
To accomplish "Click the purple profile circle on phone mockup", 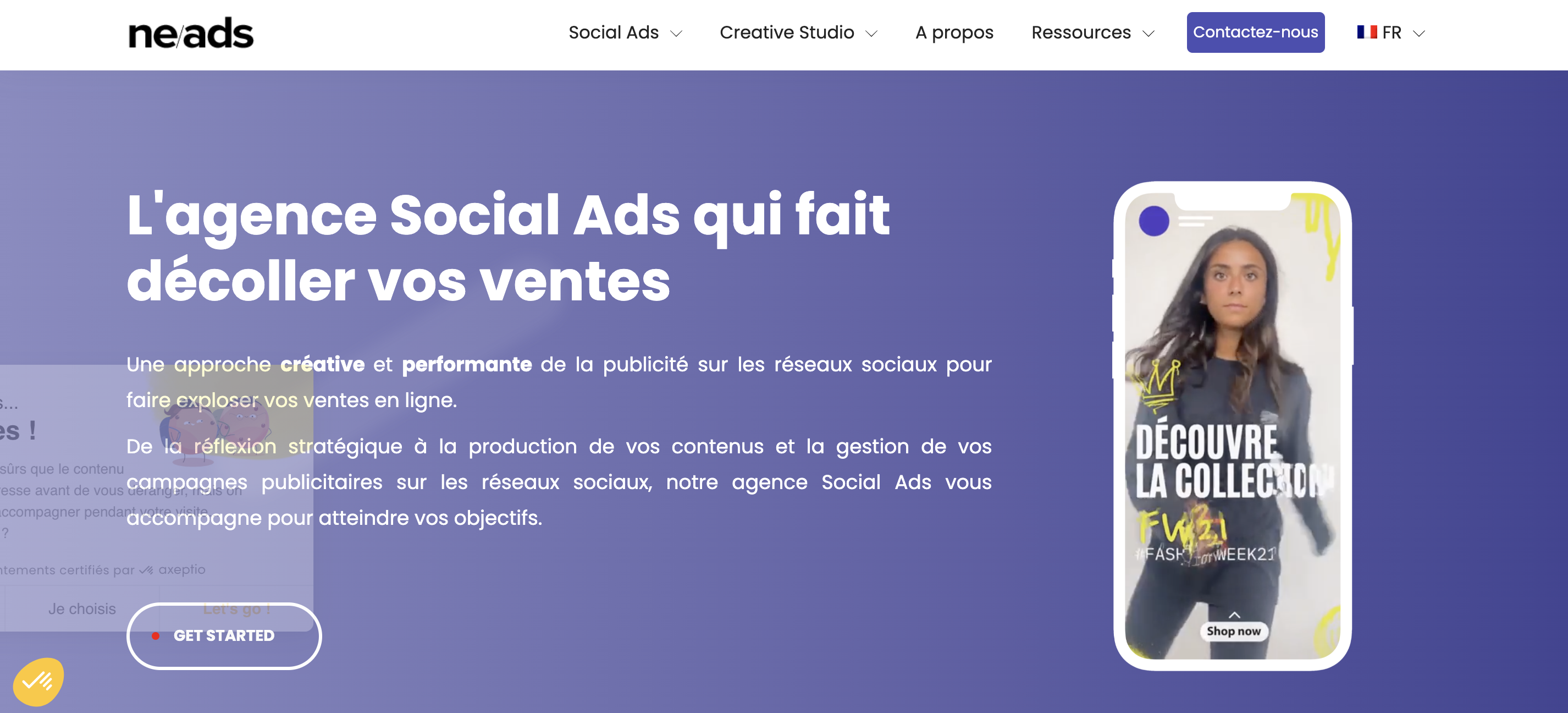I will (1153, 221).
